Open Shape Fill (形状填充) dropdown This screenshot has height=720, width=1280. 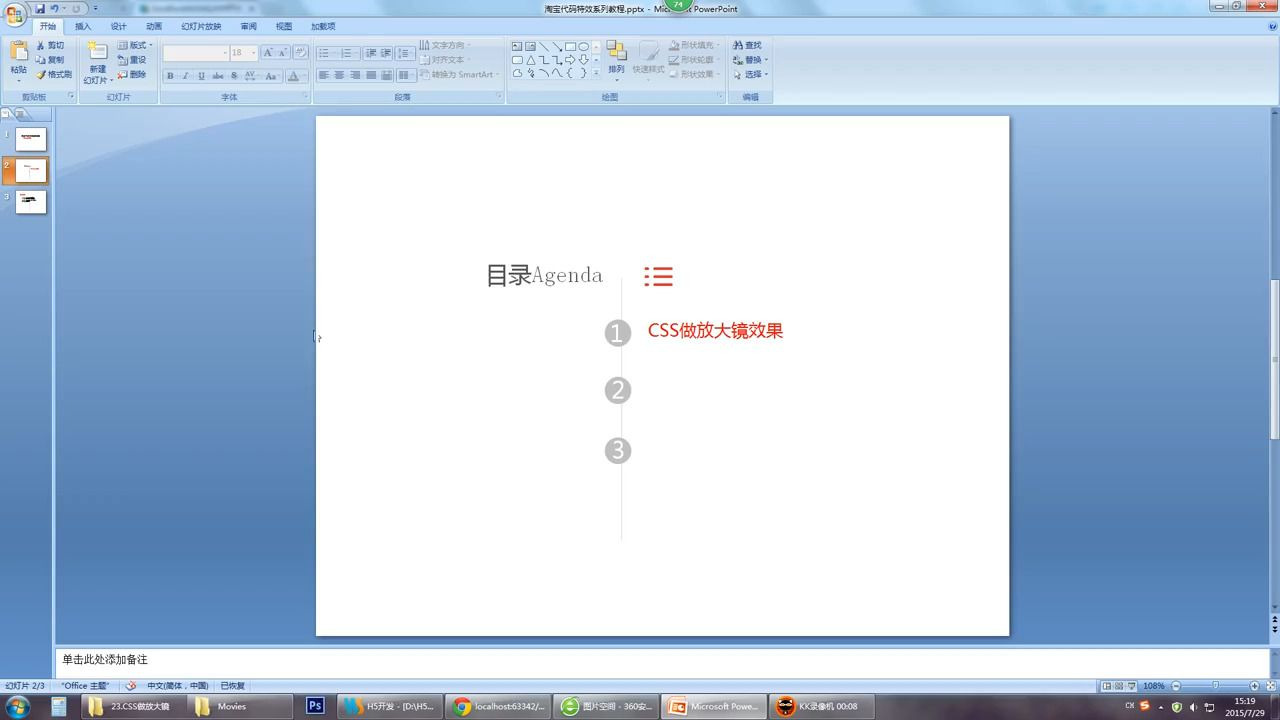point(693,45)
